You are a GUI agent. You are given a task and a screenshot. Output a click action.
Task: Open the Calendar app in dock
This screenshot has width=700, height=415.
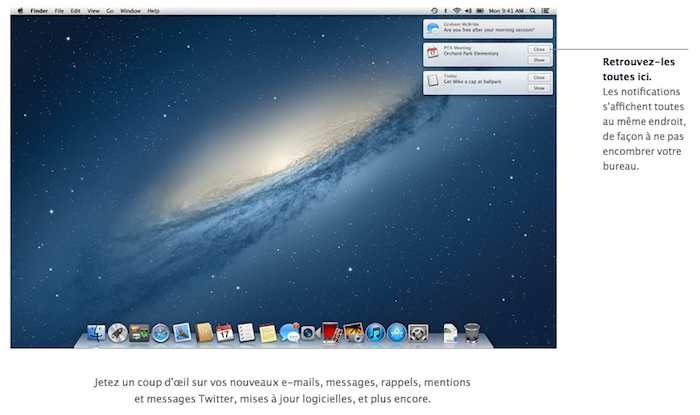click(225, 332)
